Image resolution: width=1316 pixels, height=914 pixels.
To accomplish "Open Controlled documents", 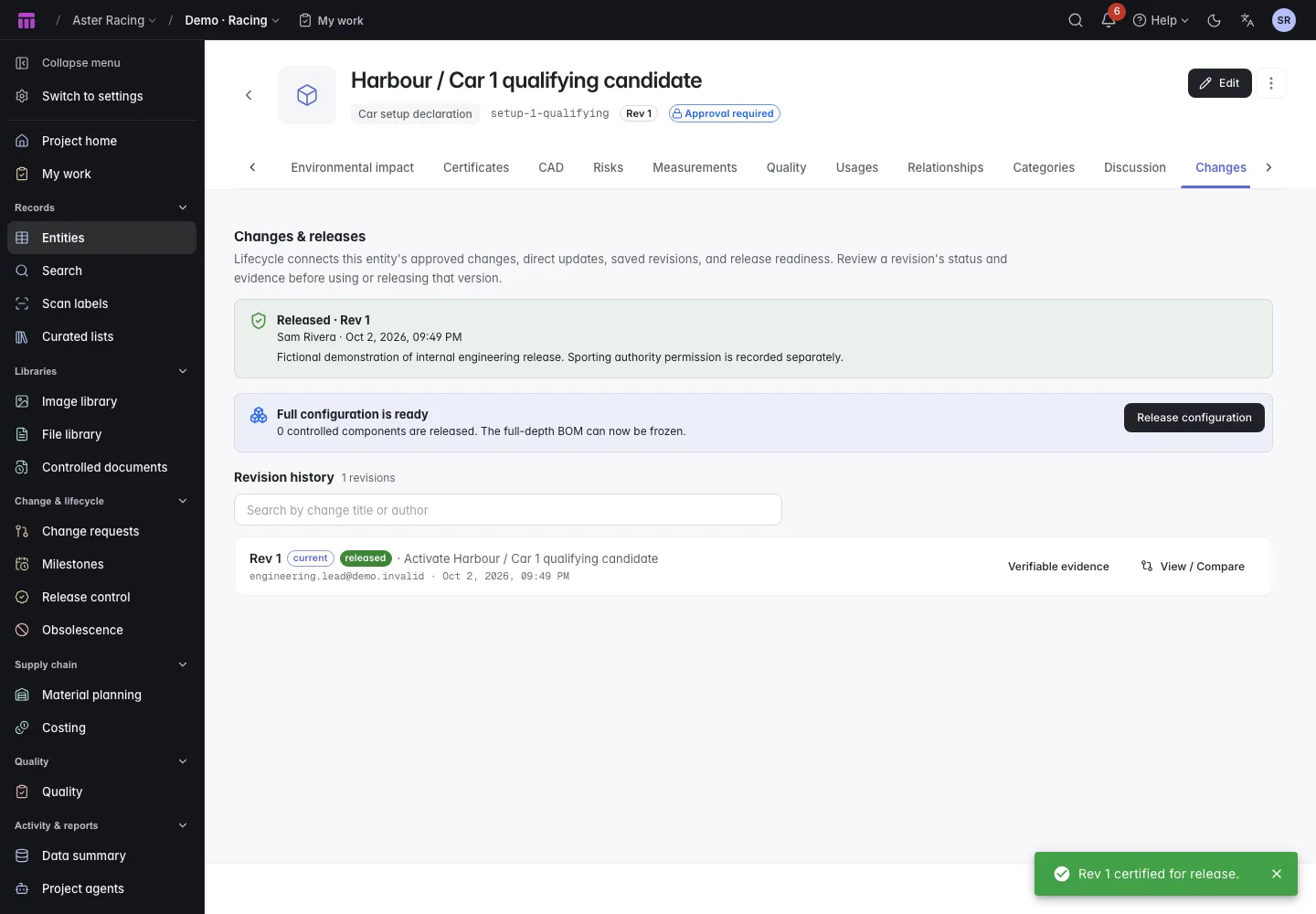I will 101,467.
